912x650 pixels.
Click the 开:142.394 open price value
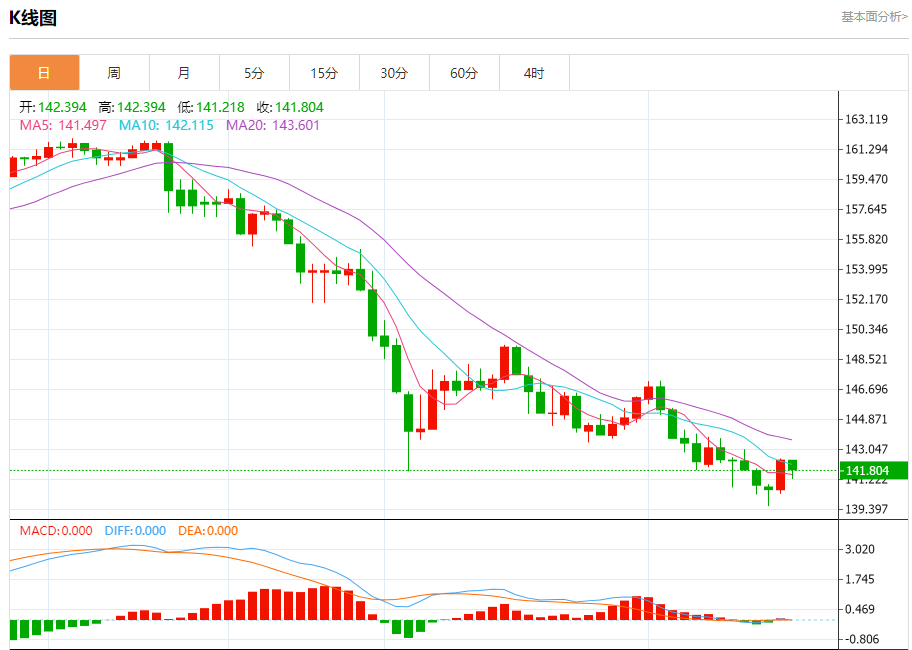tap(53, 107)
